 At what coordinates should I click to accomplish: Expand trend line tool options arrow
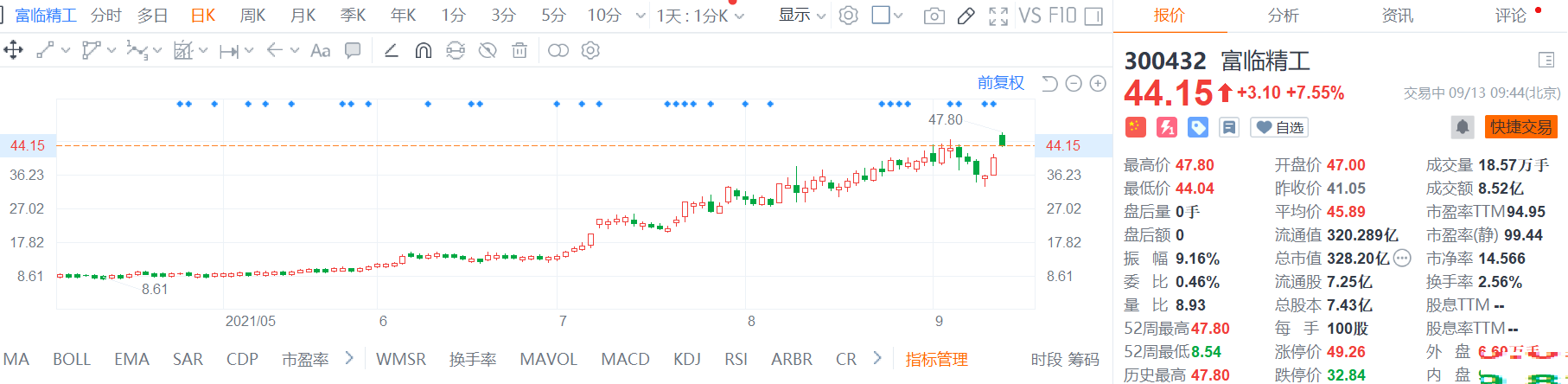tap(66, 51)
